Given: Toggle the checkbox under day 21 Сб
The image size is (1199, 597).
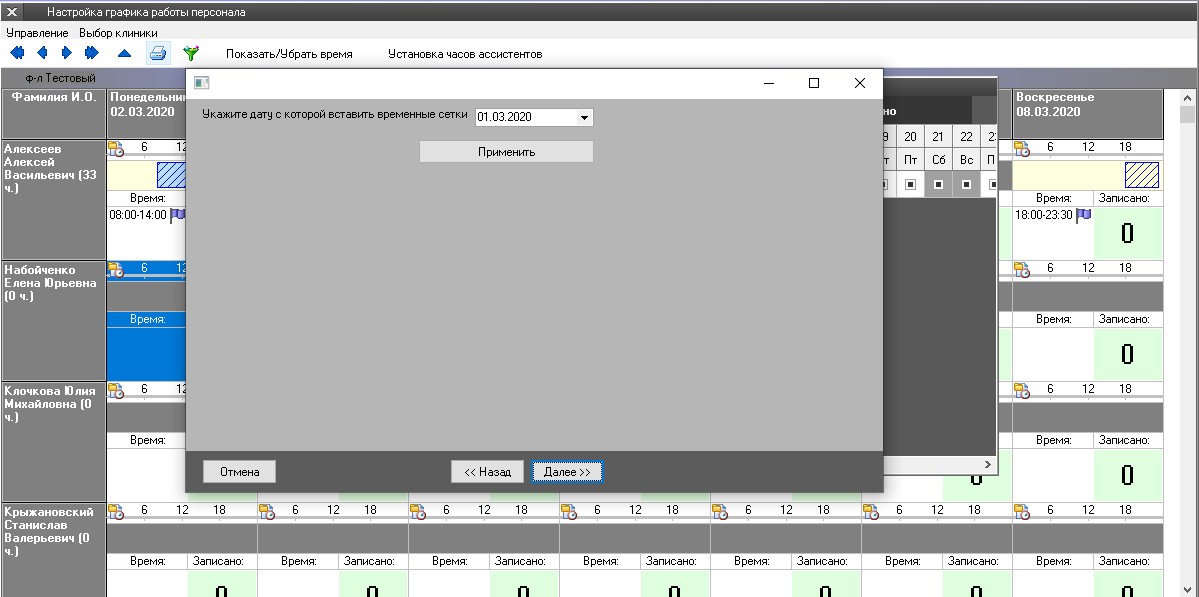Looking at the screenshot, I should click(x=938, y=184).
